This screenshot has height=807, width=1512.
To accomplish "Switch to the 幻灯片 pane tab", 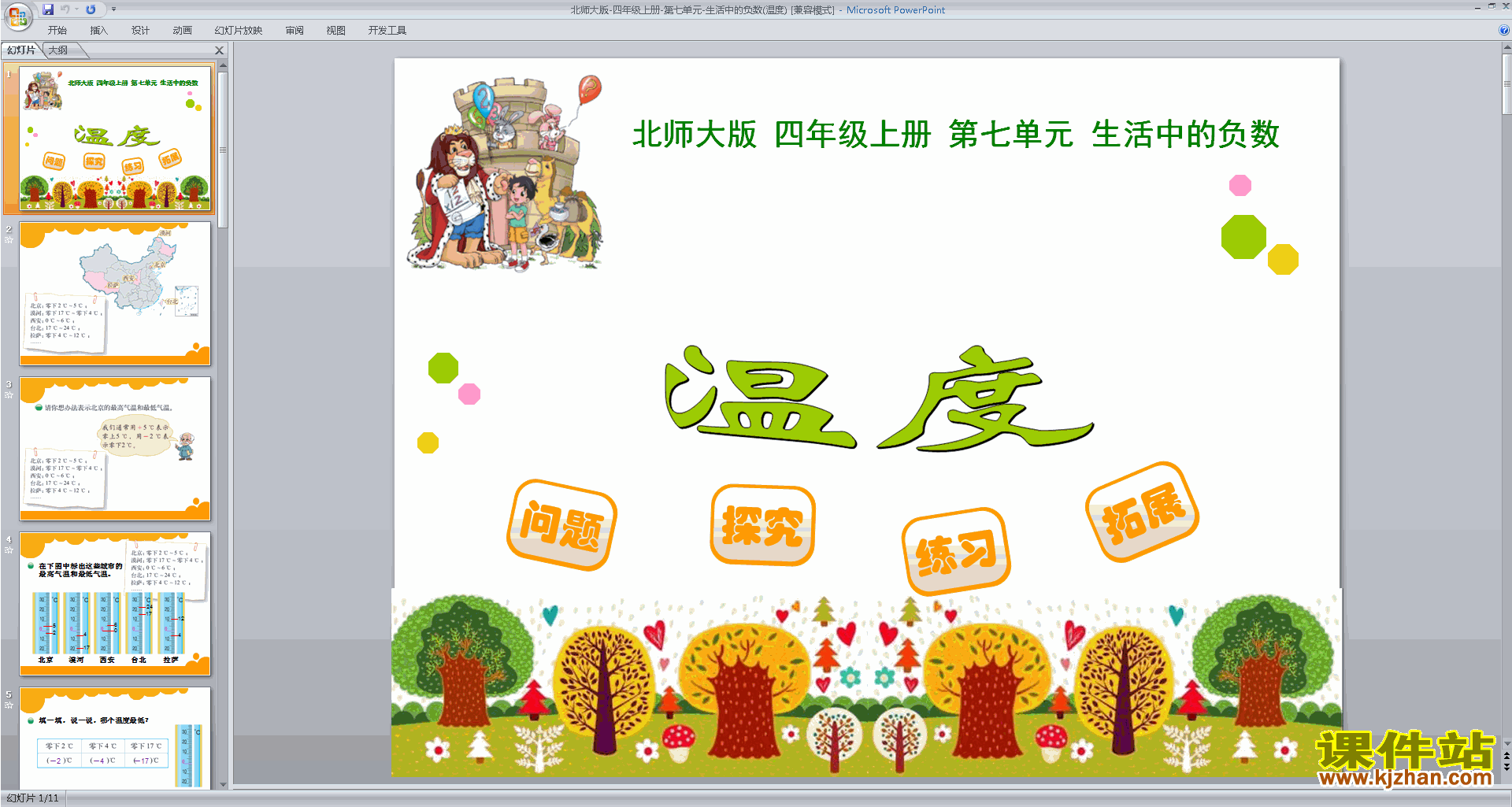I will pos(21,50).
